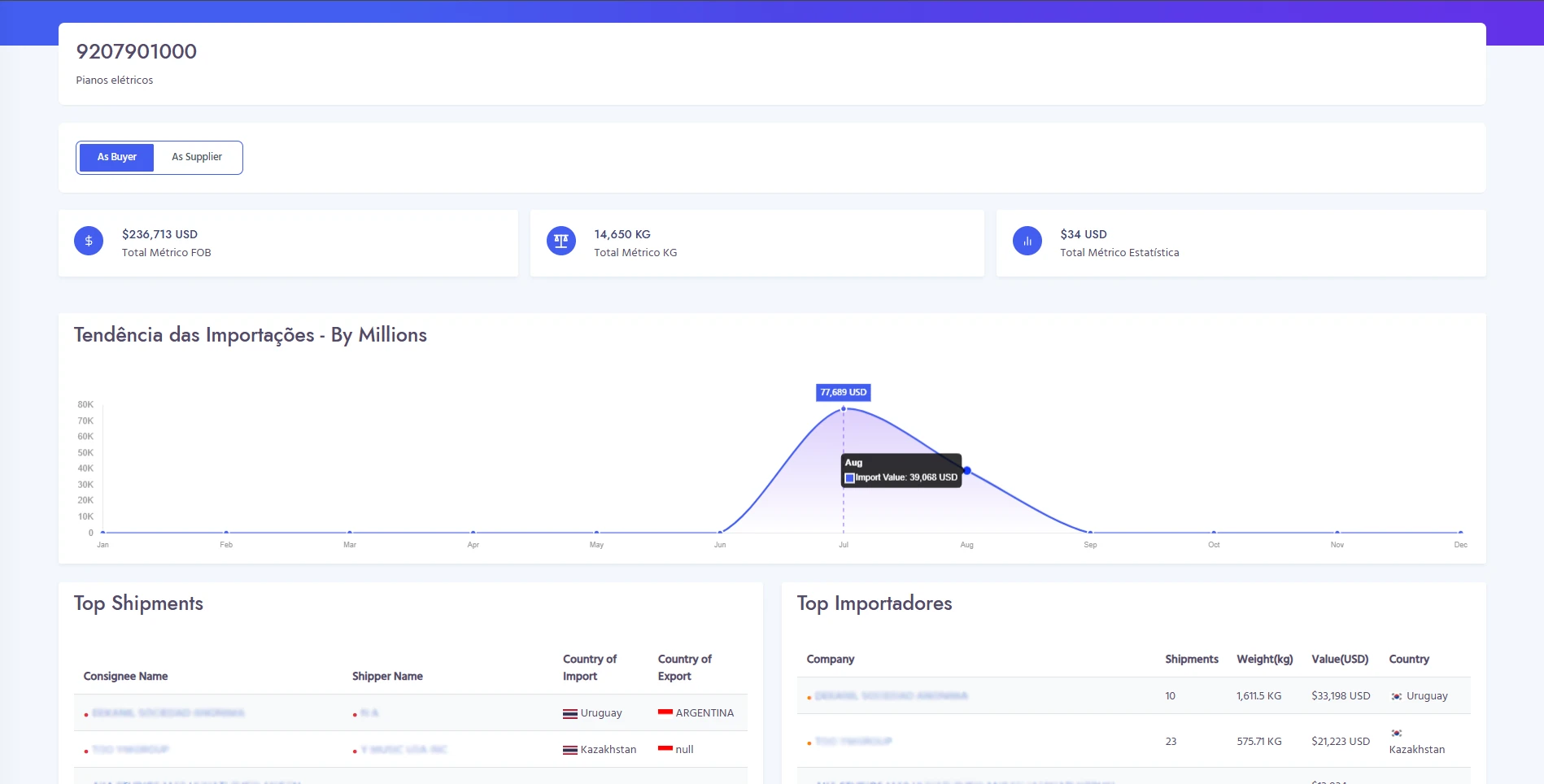Image resolution: width=1544 pixels, height=784 pixels.
Task: Click the flag icon beside Uruguay in Top Importadores
Action: [1396, 696]
